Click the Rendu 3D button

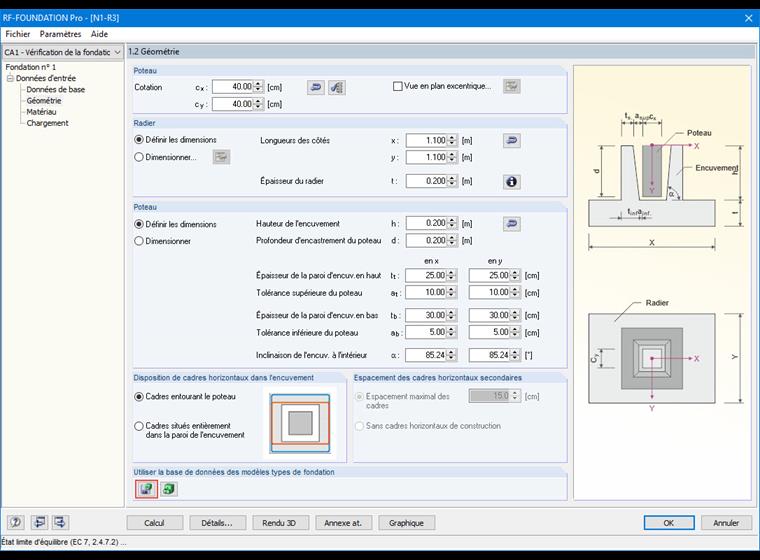pyautogui.click(x=280, y=523)
